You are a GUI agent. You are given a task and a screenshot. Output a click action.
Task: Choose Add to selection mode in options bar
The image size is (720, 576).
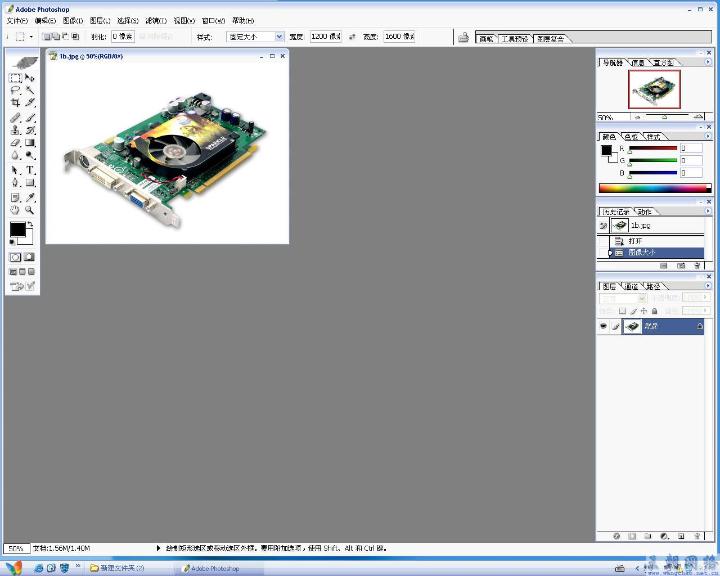click(x=56, y=36)
